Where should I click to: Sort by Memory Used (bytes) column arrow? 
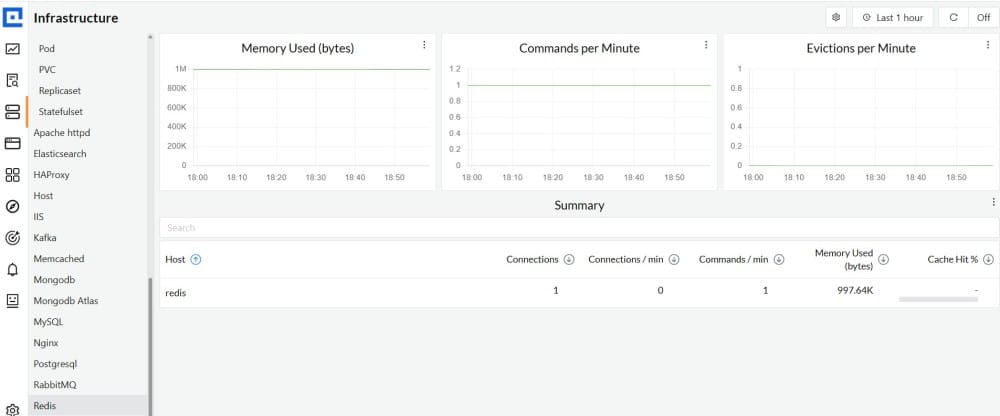[x=883, y=260]
